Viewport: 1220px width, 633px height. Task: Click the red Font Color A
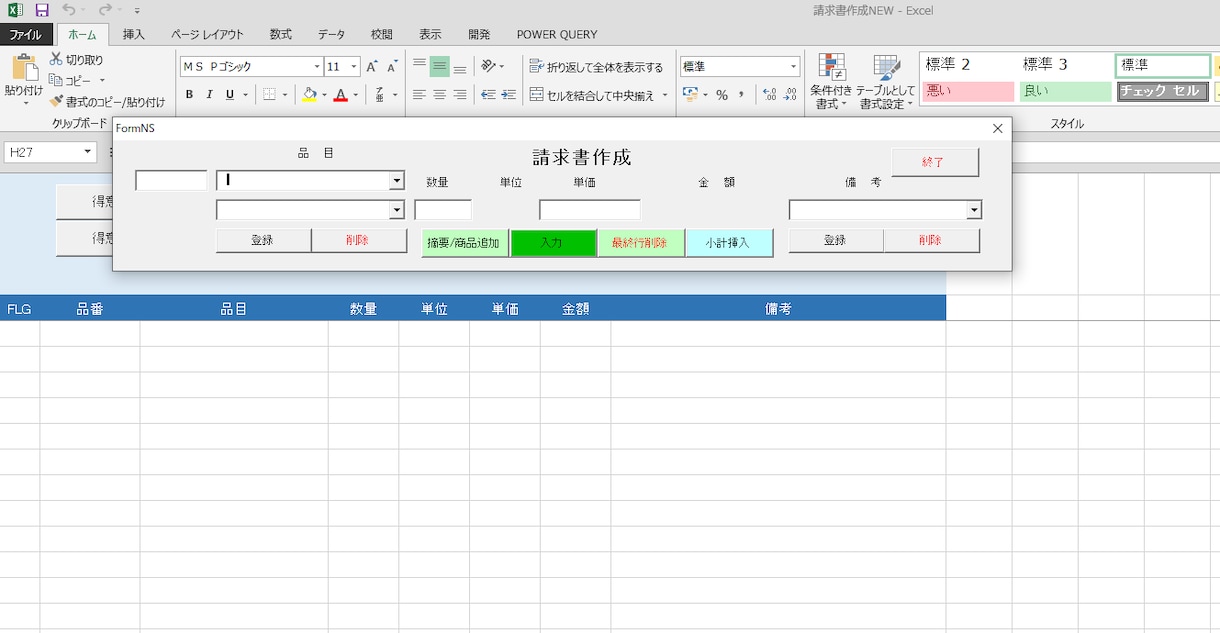(x=341, y=95)
